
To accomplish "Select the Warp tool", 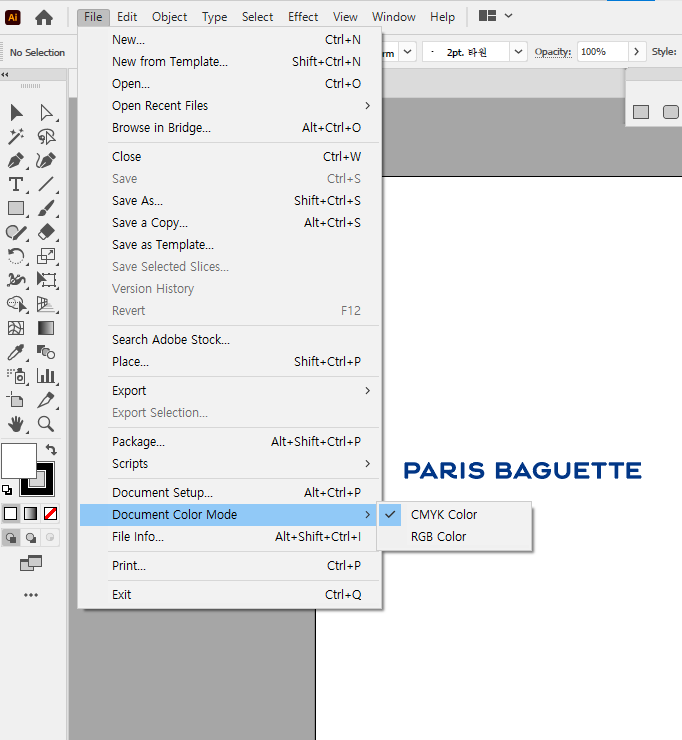I will tap(16, 280).
